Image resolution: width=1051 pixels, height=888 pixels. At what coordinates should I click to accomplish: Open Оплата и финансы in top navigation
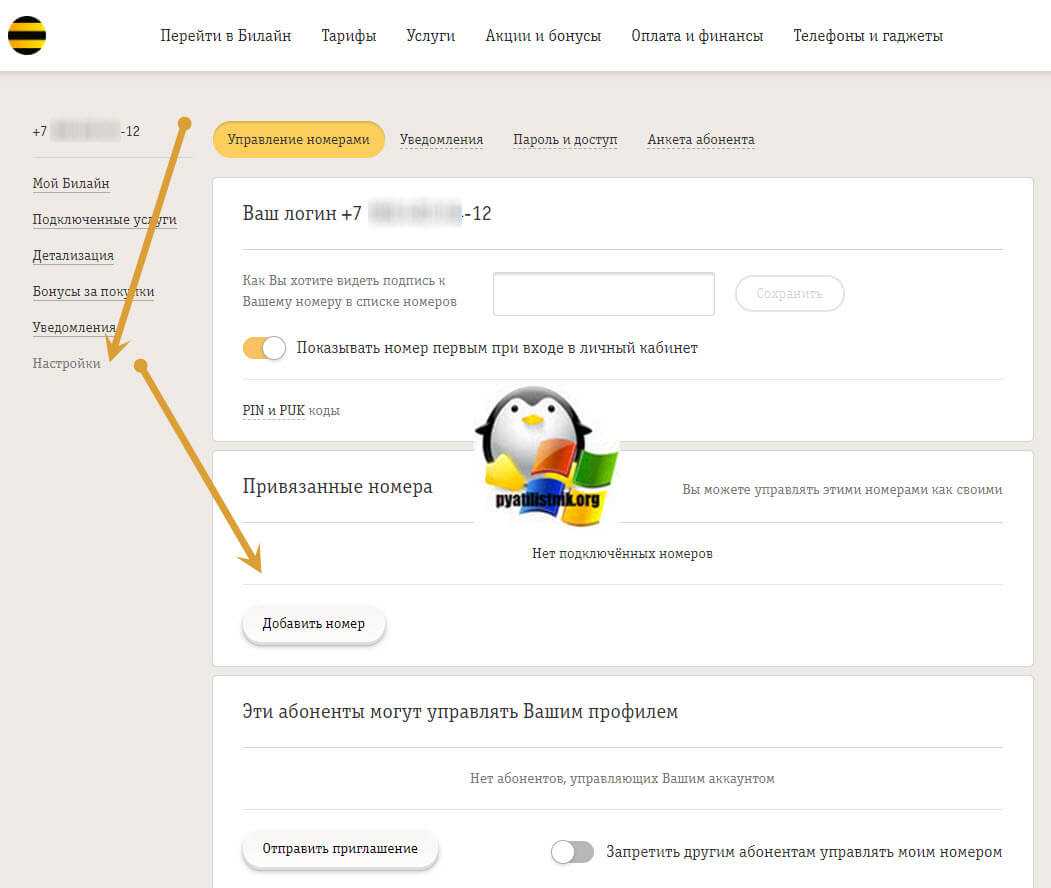click(697, 36)
